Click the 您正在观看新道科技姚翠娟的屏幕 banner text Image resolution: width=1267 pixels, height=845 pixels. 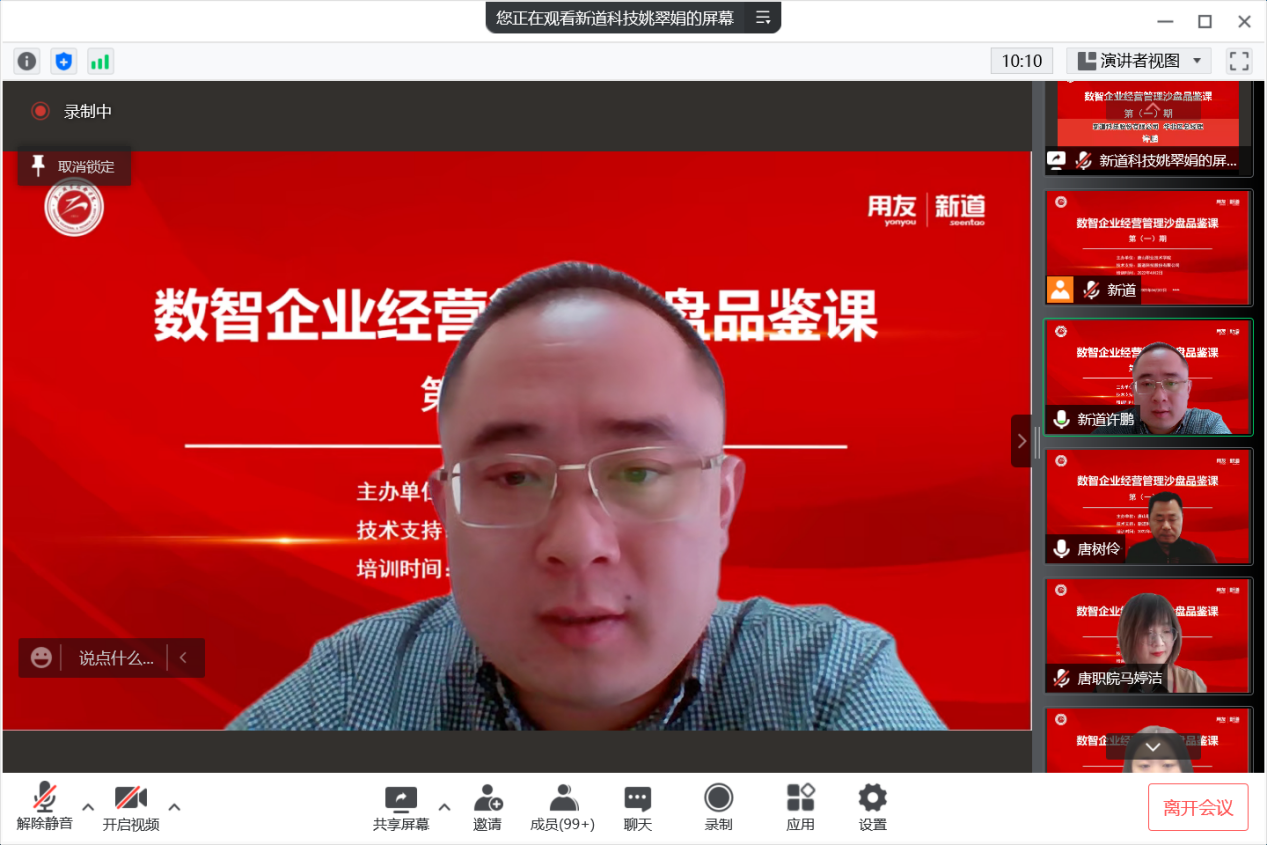pos(615,17)
